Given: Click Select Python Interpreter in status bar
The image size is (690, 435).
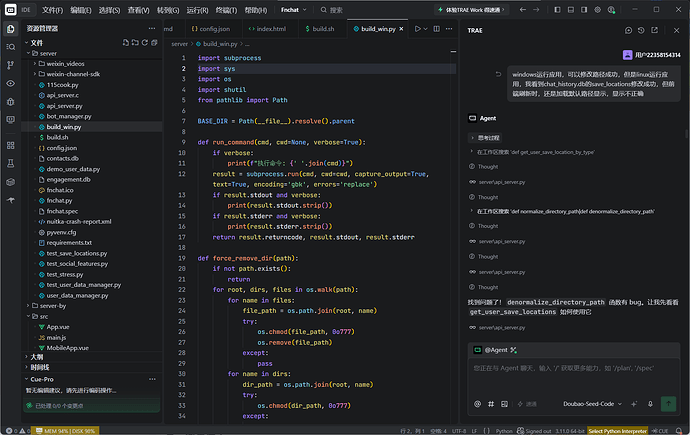Looking at the screenshot, I should click(x=617, y=431).
